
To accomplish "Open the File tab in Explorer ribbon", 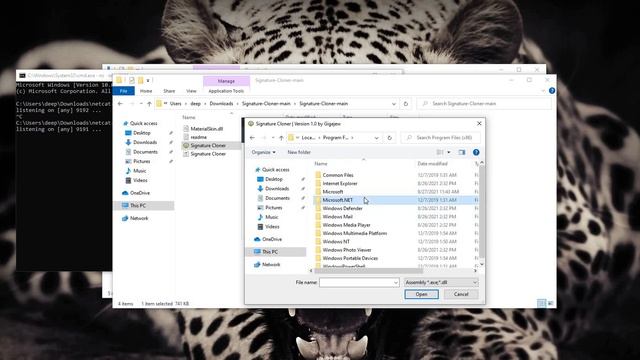I will (x=124, y=91).
